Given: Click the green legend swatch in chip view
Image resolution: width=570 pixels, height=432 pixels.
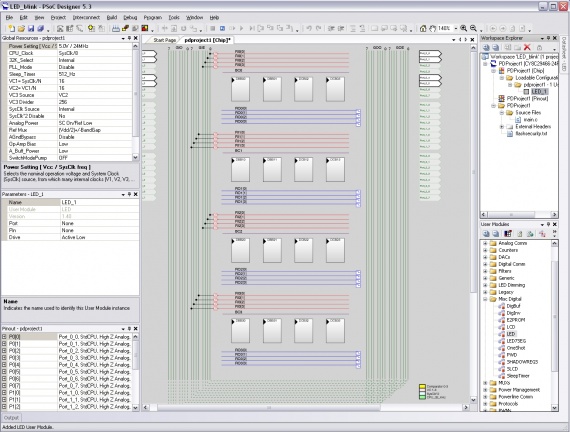Looking at the screenshot, I should (422, 397).
